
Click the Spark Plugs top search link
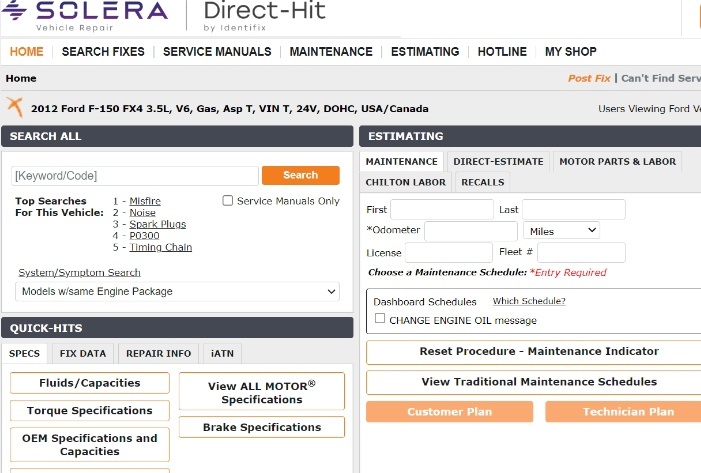point(157,224)
